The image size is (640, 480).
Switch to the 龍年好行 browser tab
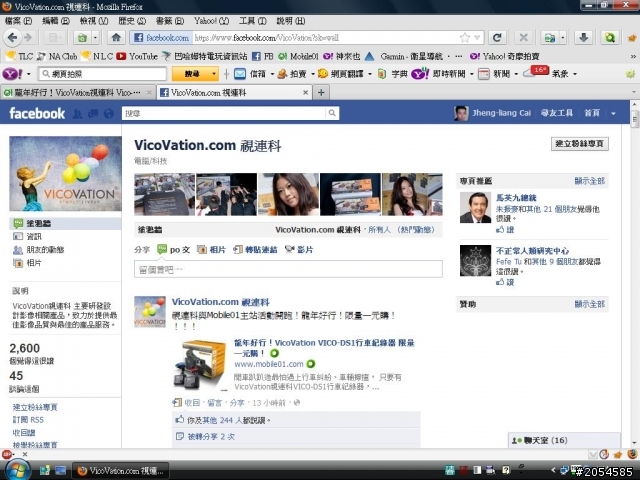point(78,93)
